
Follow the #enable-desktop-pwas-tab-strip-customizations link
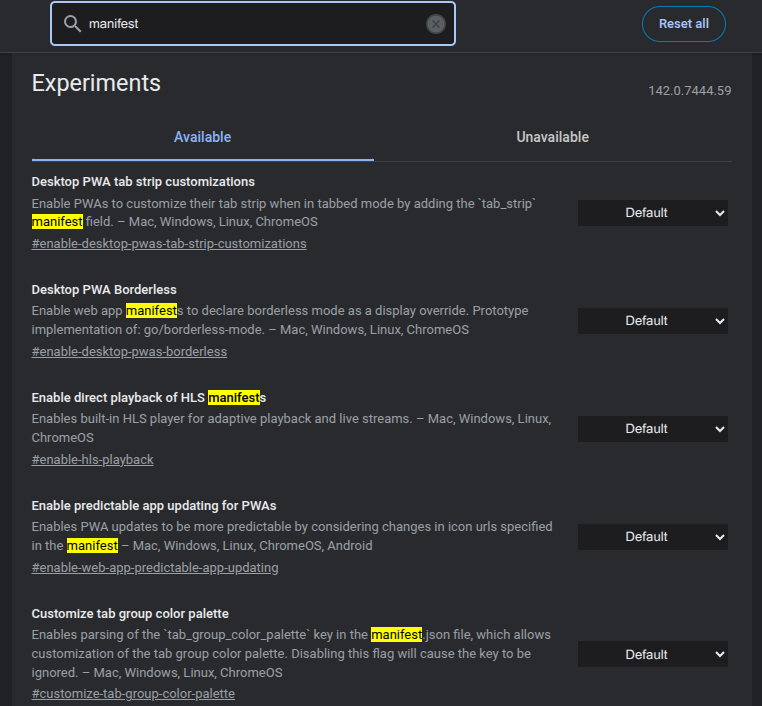coord(169,244)
